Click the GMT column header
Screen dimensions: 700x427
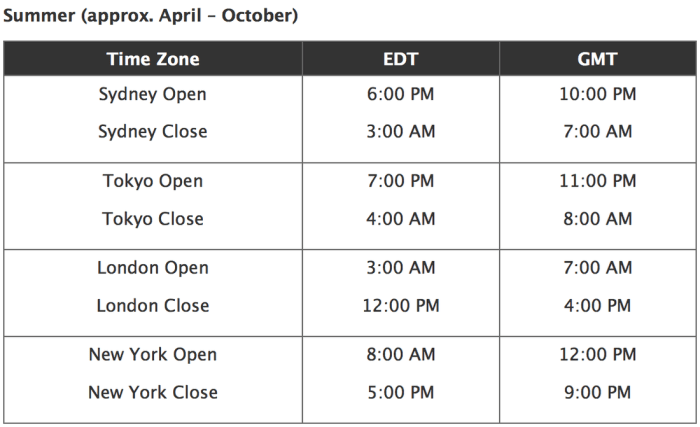click(597, 59)
